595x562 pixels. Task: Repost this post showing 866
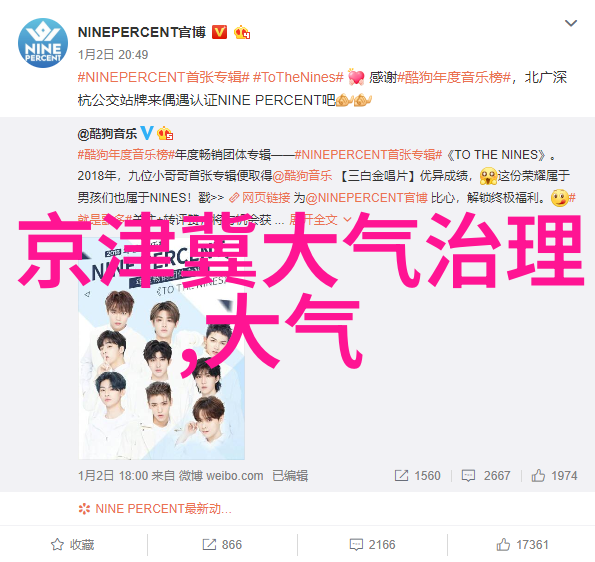[x=222, y=545]
